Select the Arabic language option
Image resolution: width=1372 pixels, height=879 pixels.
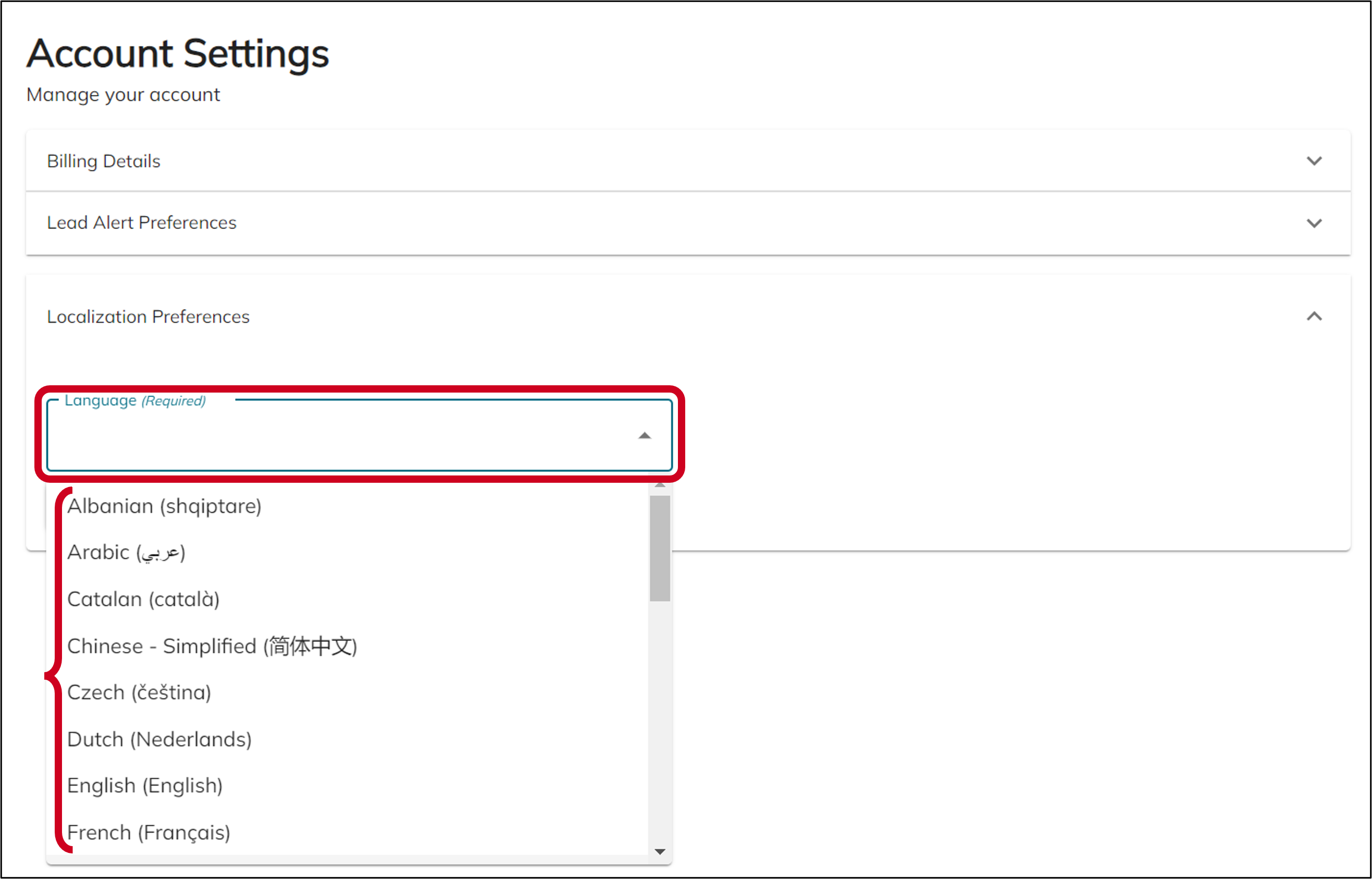coord(127,553)
